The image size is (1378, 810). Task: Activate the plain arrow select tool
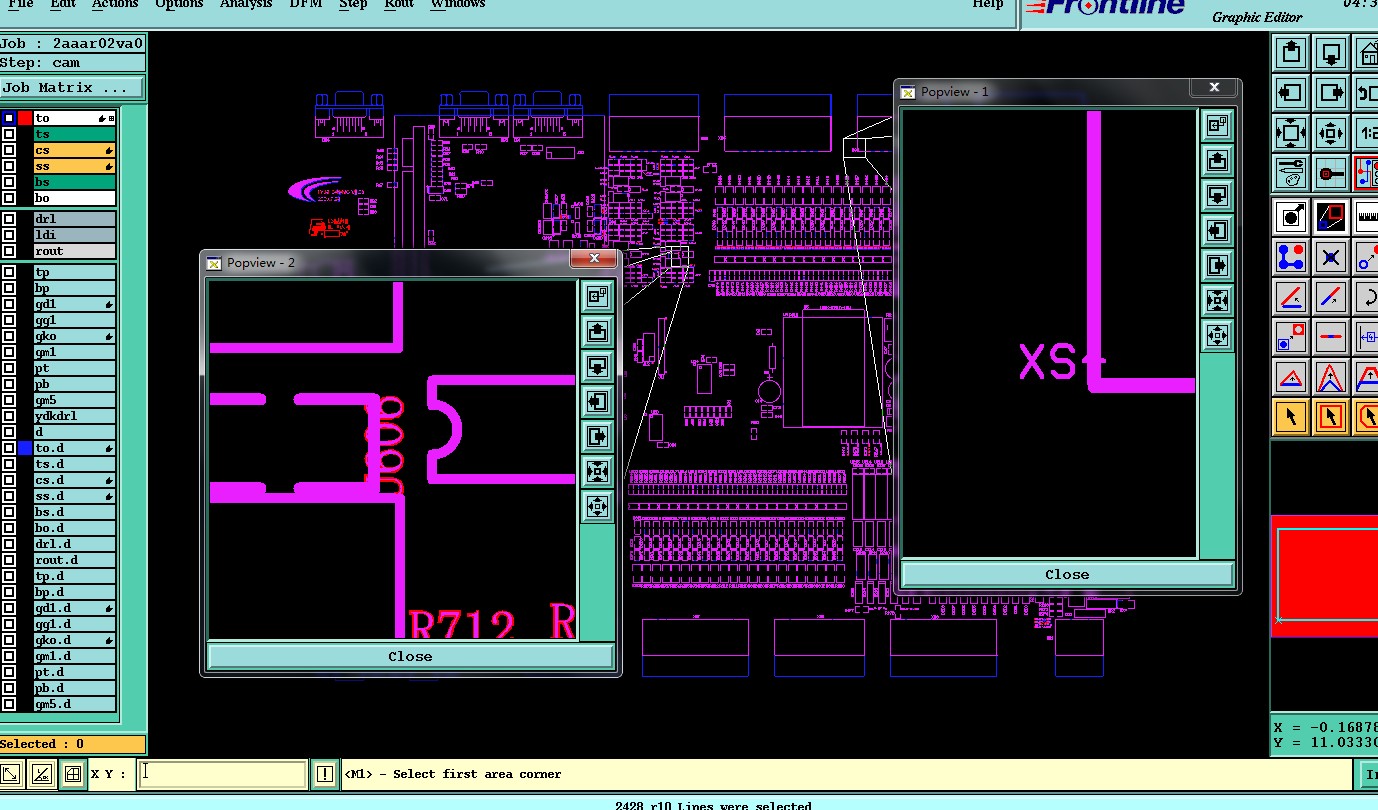pos(1292,416)
